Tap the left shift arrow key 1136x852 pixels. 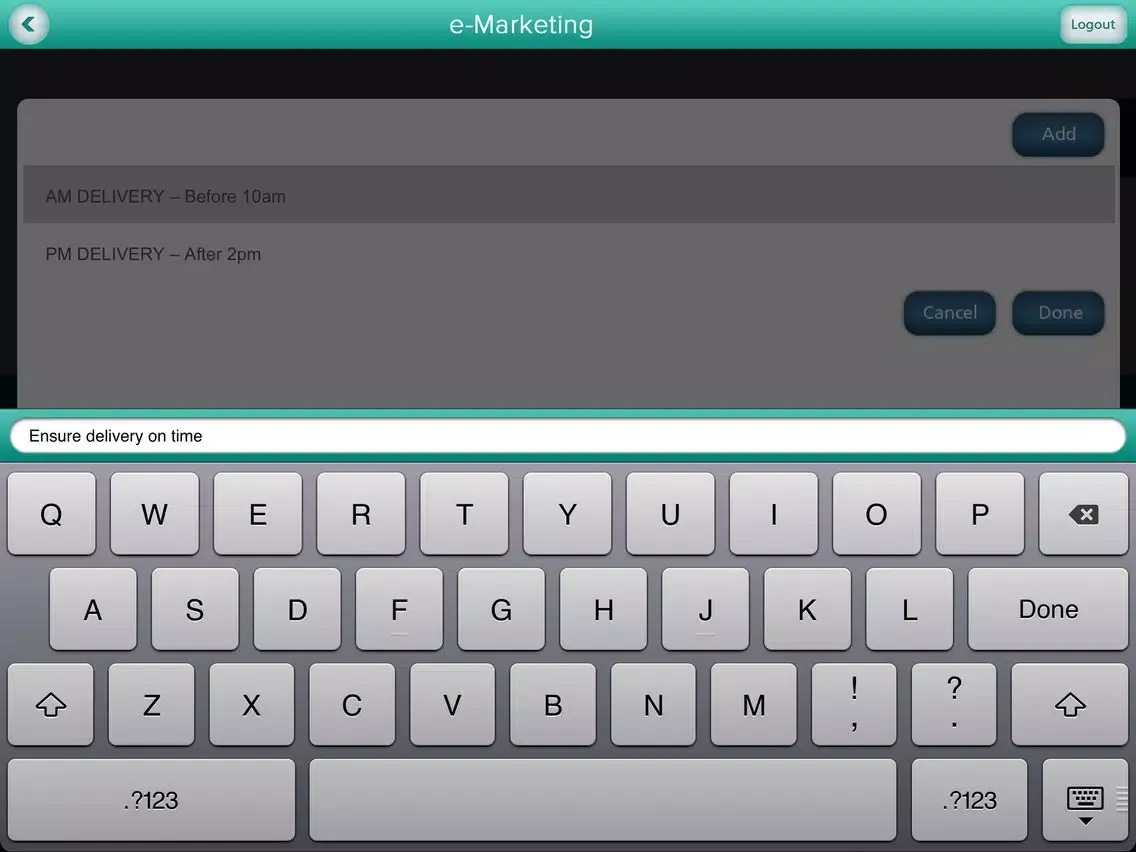51,704
